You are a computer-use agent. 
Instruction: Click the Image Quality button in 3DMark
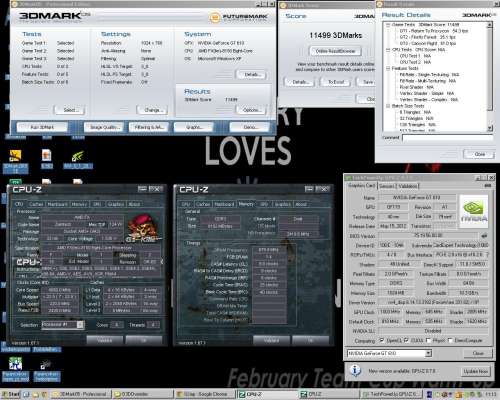coord(104,127)
